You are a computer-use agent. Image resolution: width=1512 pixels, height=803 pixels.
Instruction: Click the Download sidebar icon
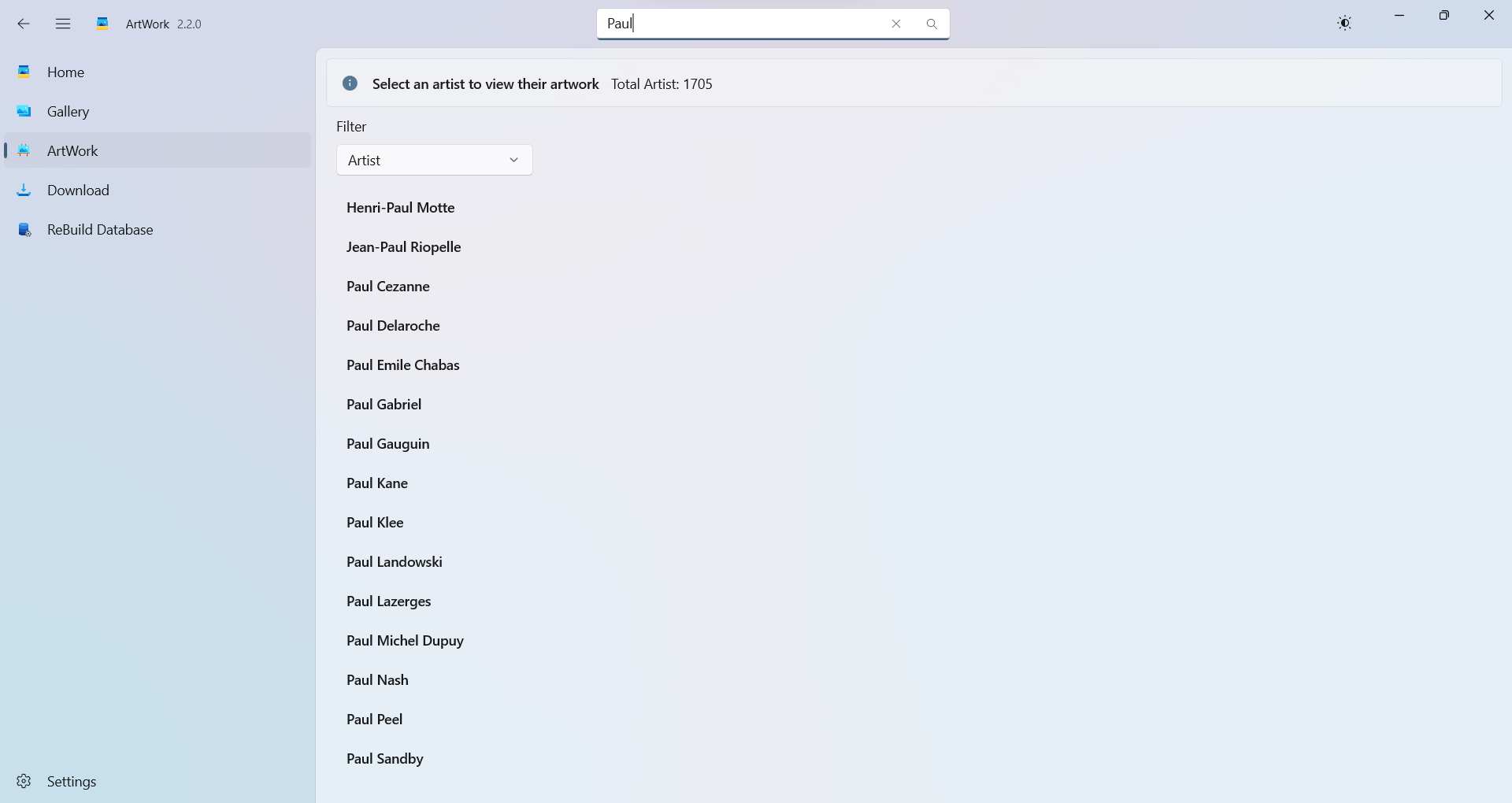click(24, 190)
